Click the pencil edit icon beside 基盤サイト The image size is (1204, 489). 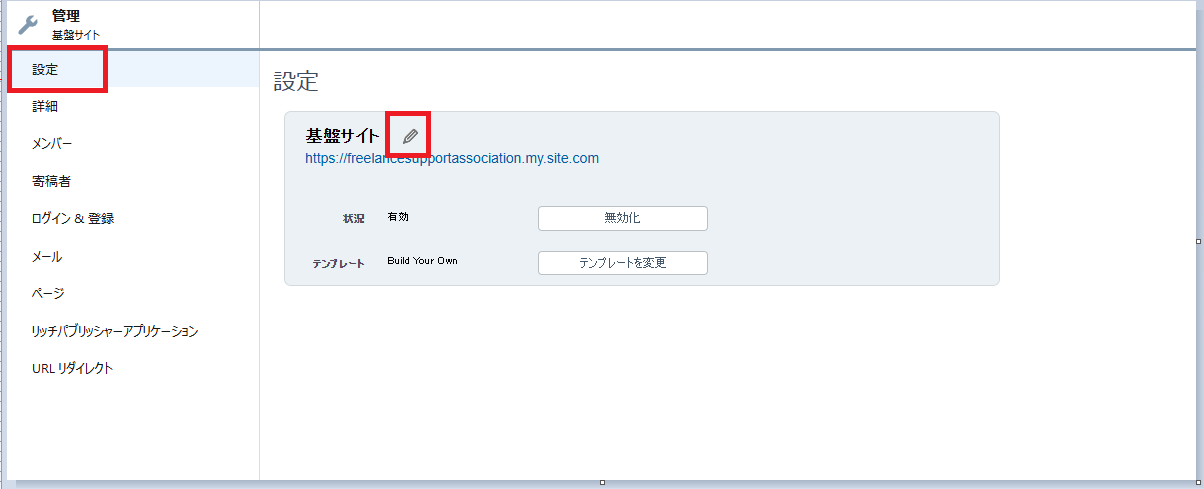(409, 136)
